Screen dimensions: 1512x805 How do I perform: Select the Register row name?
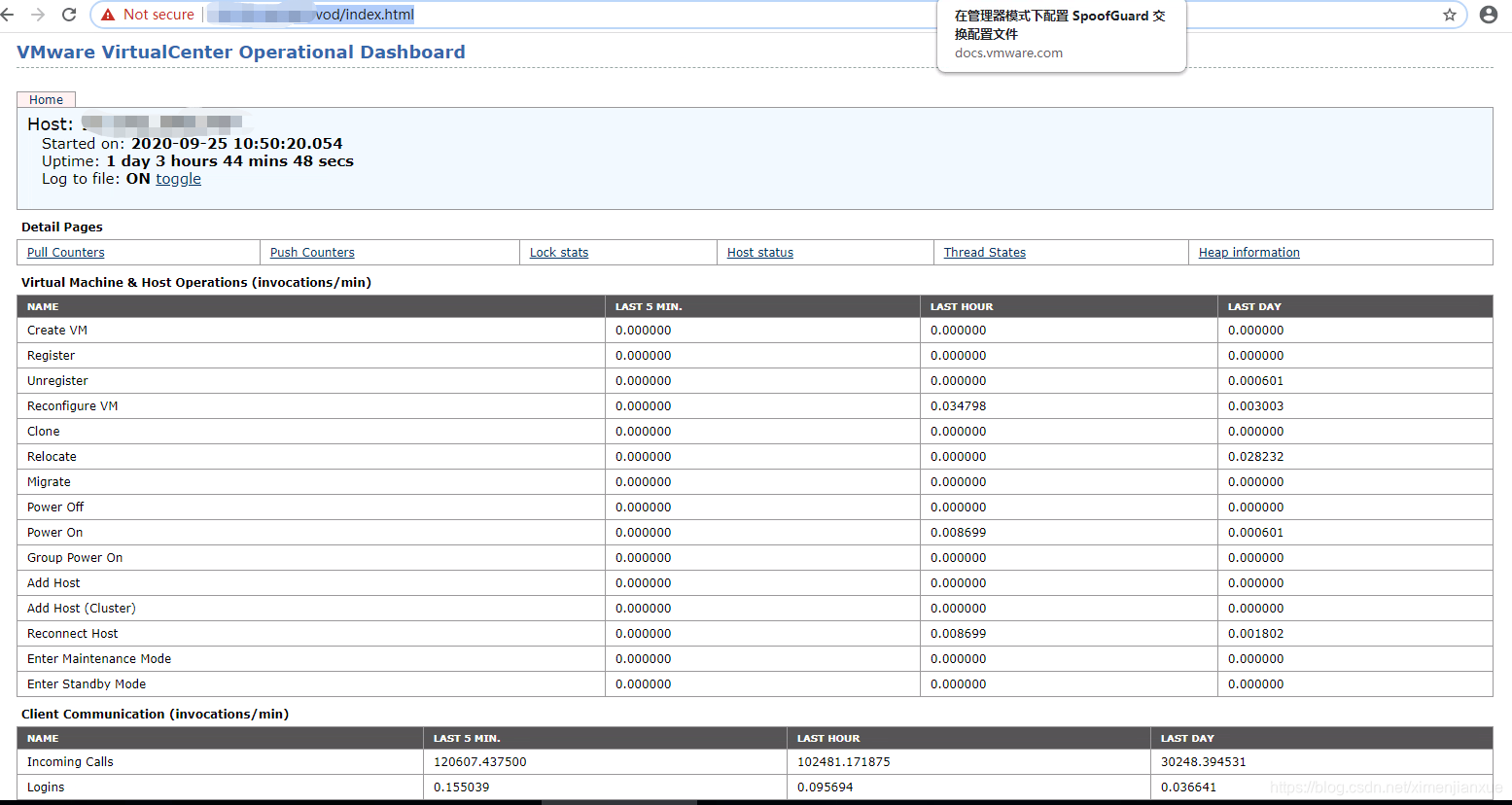[51, 356]
